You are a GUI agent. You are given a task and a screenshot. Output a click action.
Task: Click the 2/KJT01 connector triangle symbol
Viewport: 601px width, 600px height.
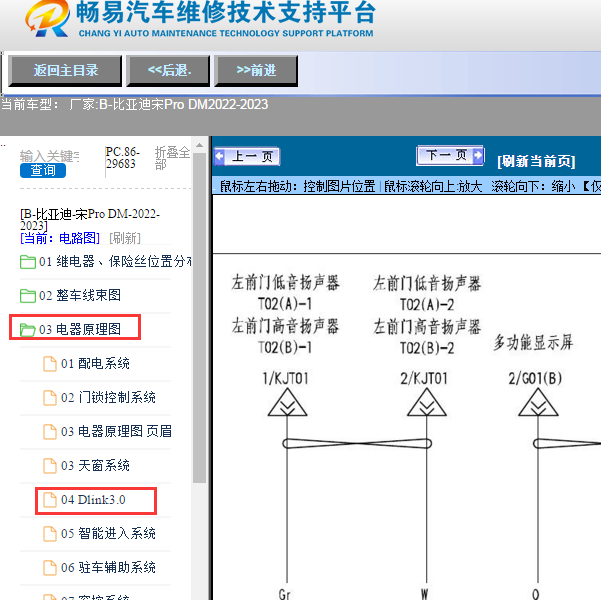(x=427, y=403)
